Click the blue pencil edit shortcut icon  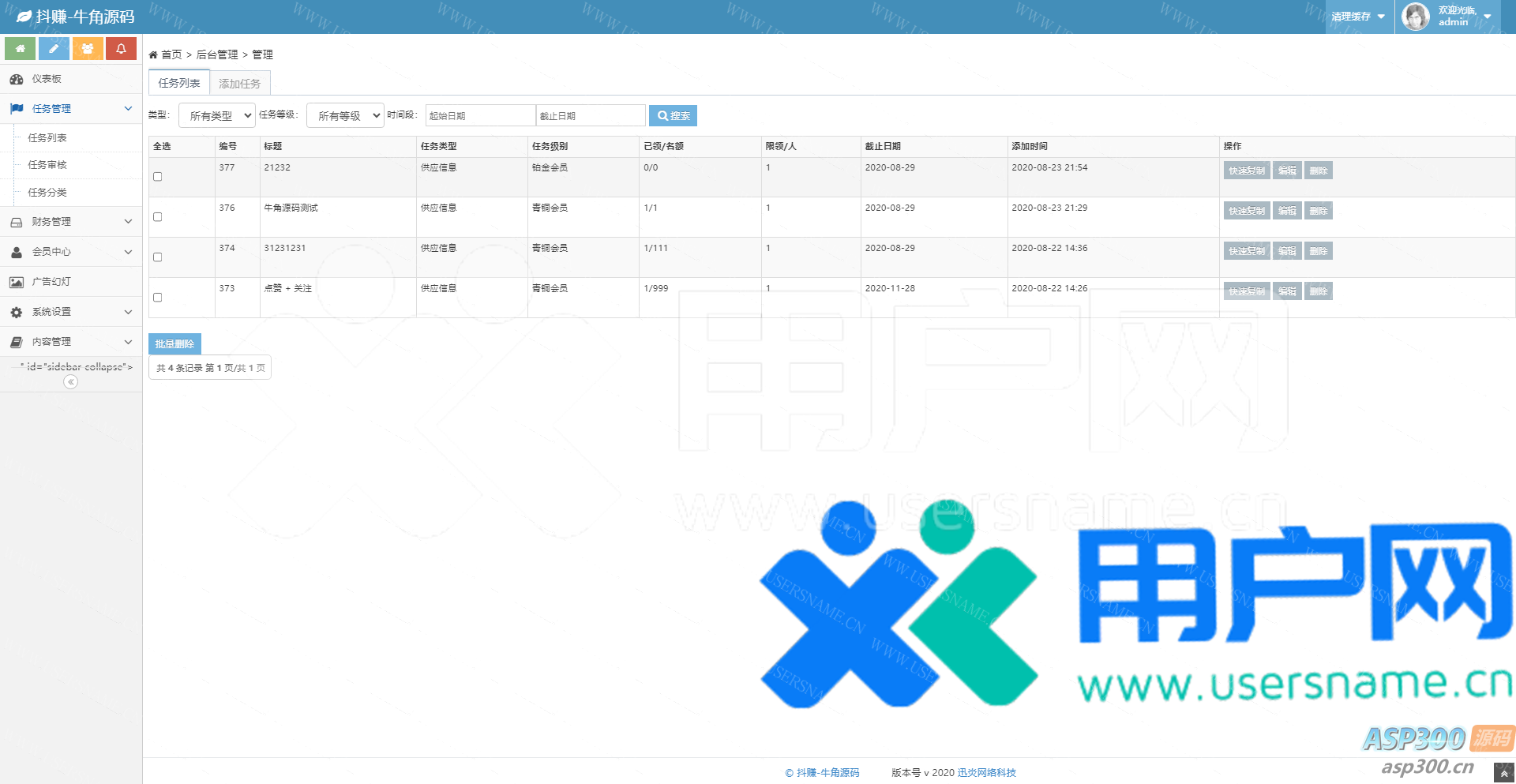(54, 48)
